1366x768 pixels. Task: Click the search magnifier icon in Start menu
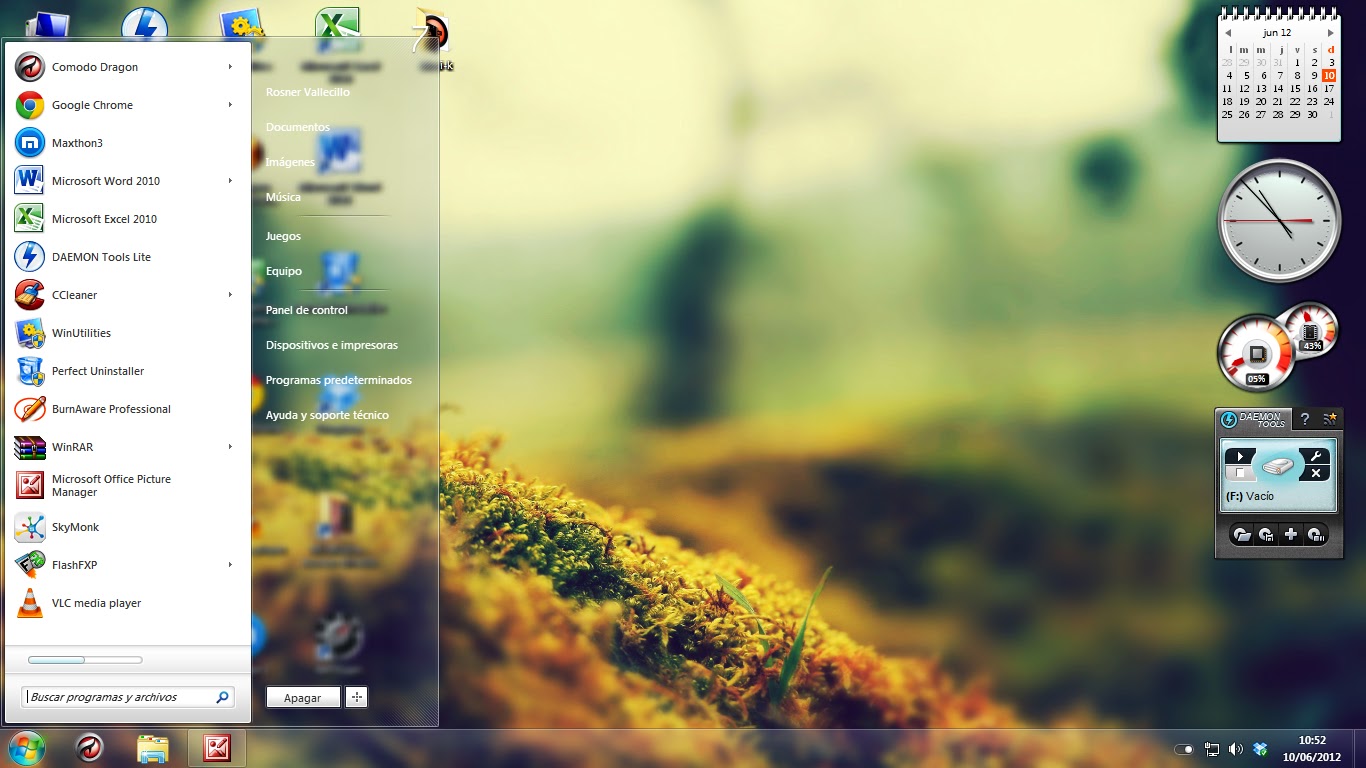click(x=222, y=697)
